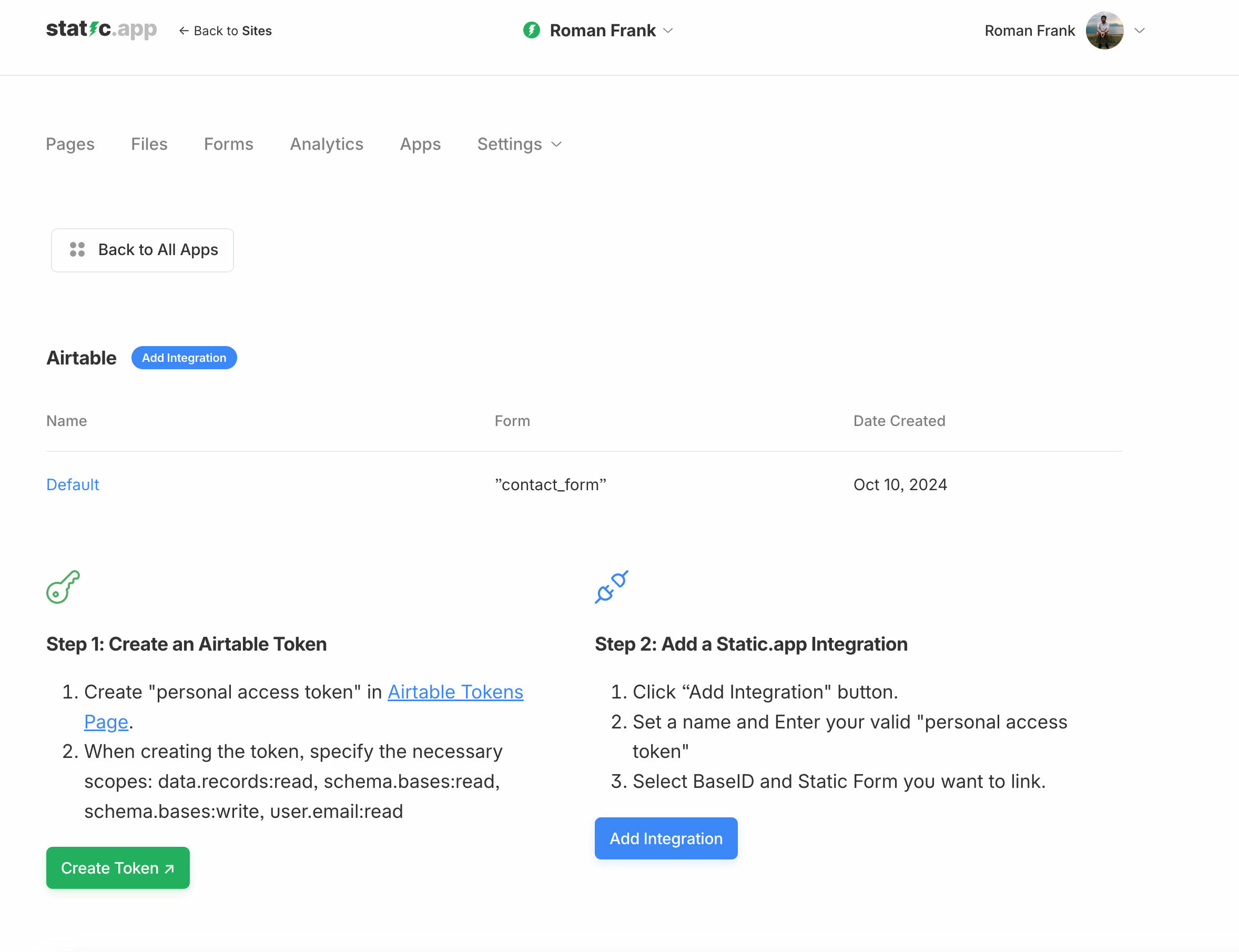The height and width of the screenshot is (952, 1239).
Task: Click the Oct 10, 2024 date cell
Action: coord(900,484)
